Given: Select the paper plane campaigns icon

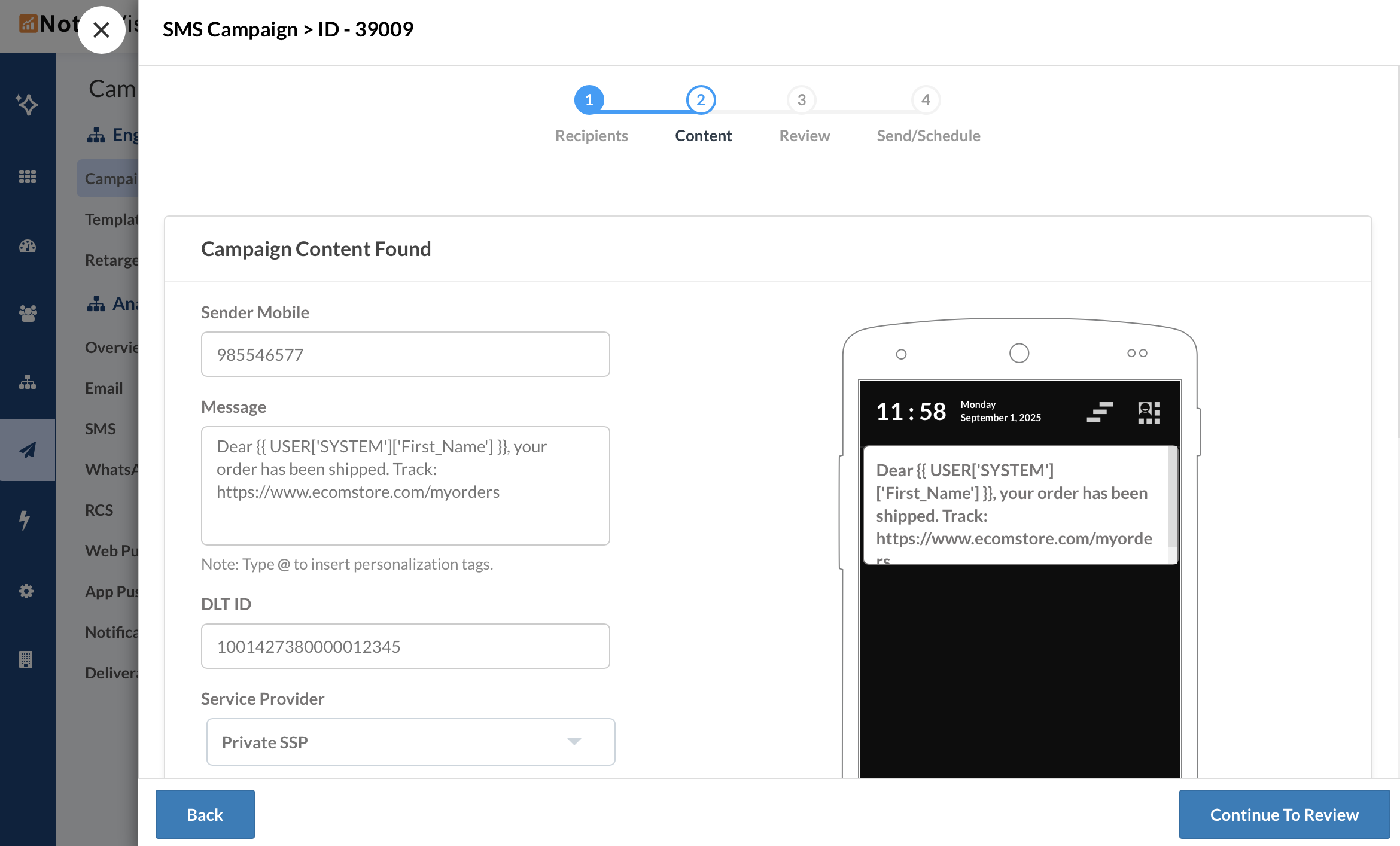Looking at the screenshot, I should pos(27,450).
